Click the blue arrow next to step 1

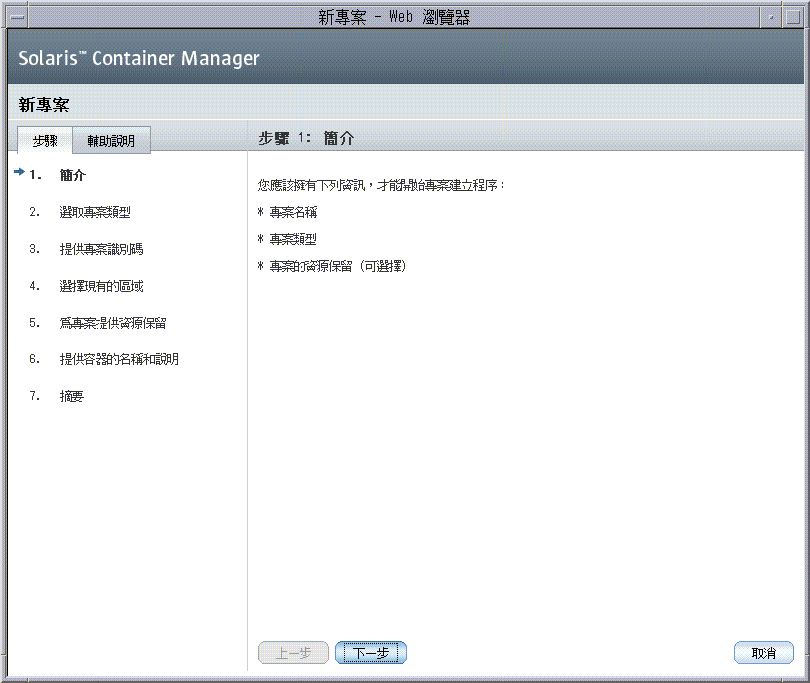click(x=19, y=172)
